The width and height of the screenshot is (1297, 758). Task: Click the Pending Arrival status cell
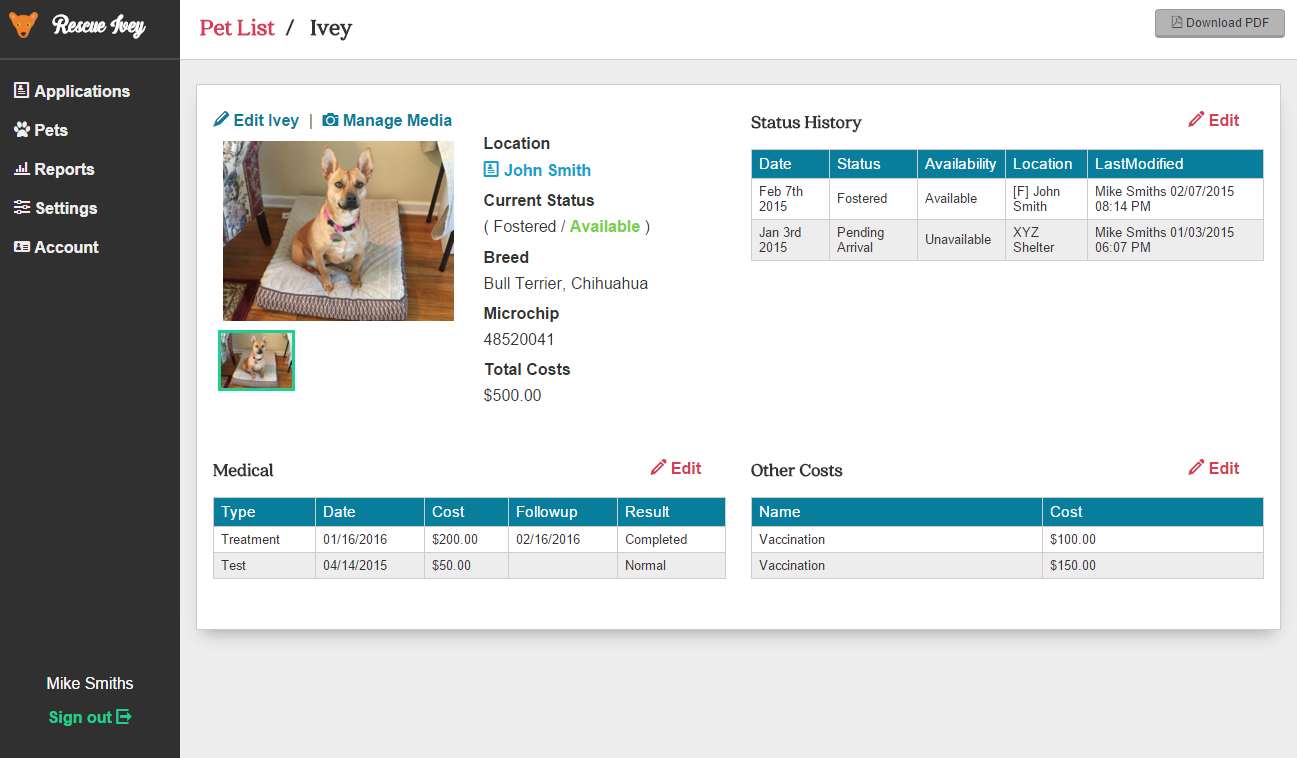873,240
